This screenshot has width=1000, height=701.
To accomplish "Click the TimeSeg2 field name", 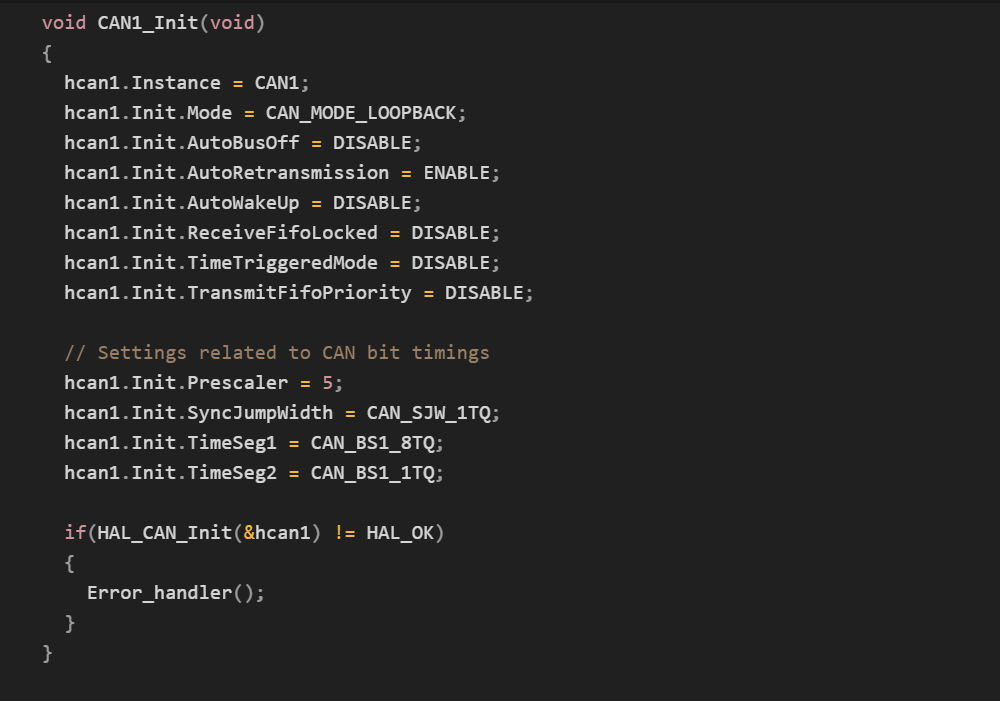I will pyautogui.click(x=232, y=472).
